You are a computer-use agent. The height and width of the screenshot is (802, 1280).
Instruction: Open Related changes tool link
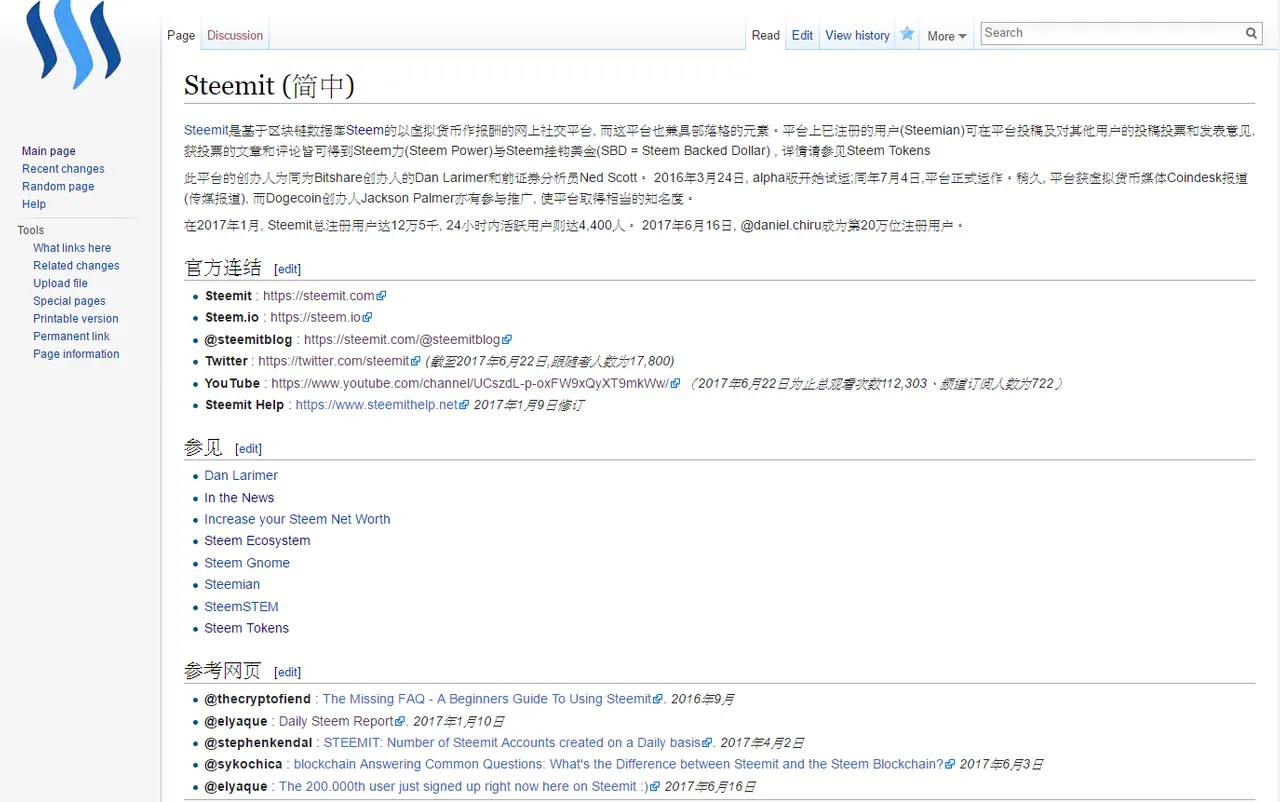[x=76, y=266]
